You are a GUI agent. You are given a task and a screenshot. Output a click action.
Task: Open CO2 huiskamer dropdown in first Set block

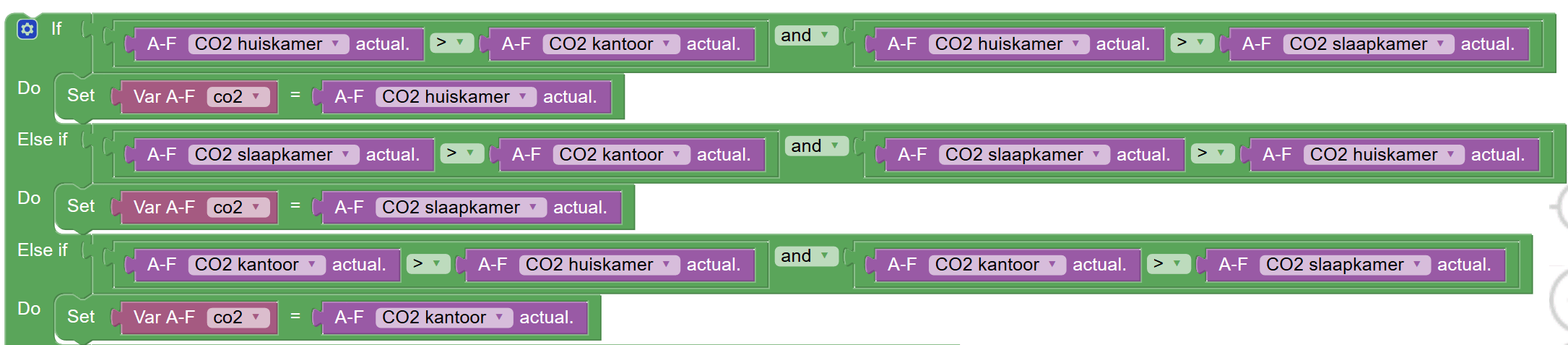(x=456, y=97)
